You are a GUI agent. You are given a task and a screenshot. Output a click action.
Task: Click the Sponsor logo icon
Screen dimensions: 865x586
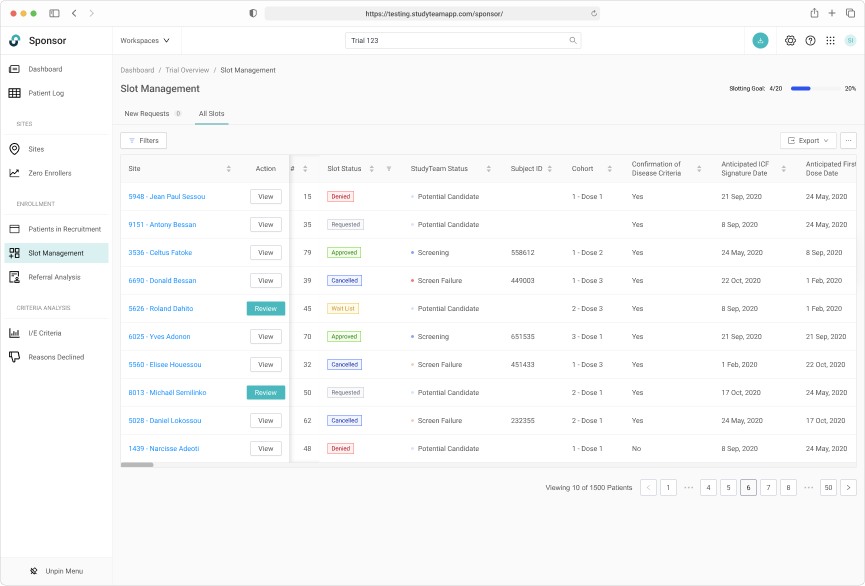15,40
